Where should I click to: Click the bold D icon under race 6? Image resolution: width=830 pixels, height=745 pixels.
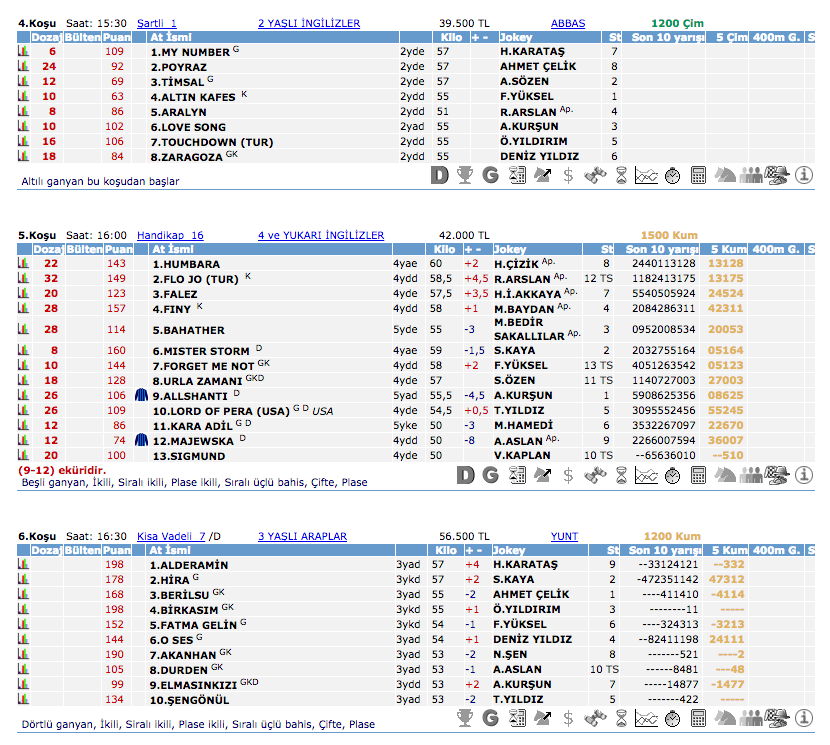pyautogui.click(x=438, y=718)
